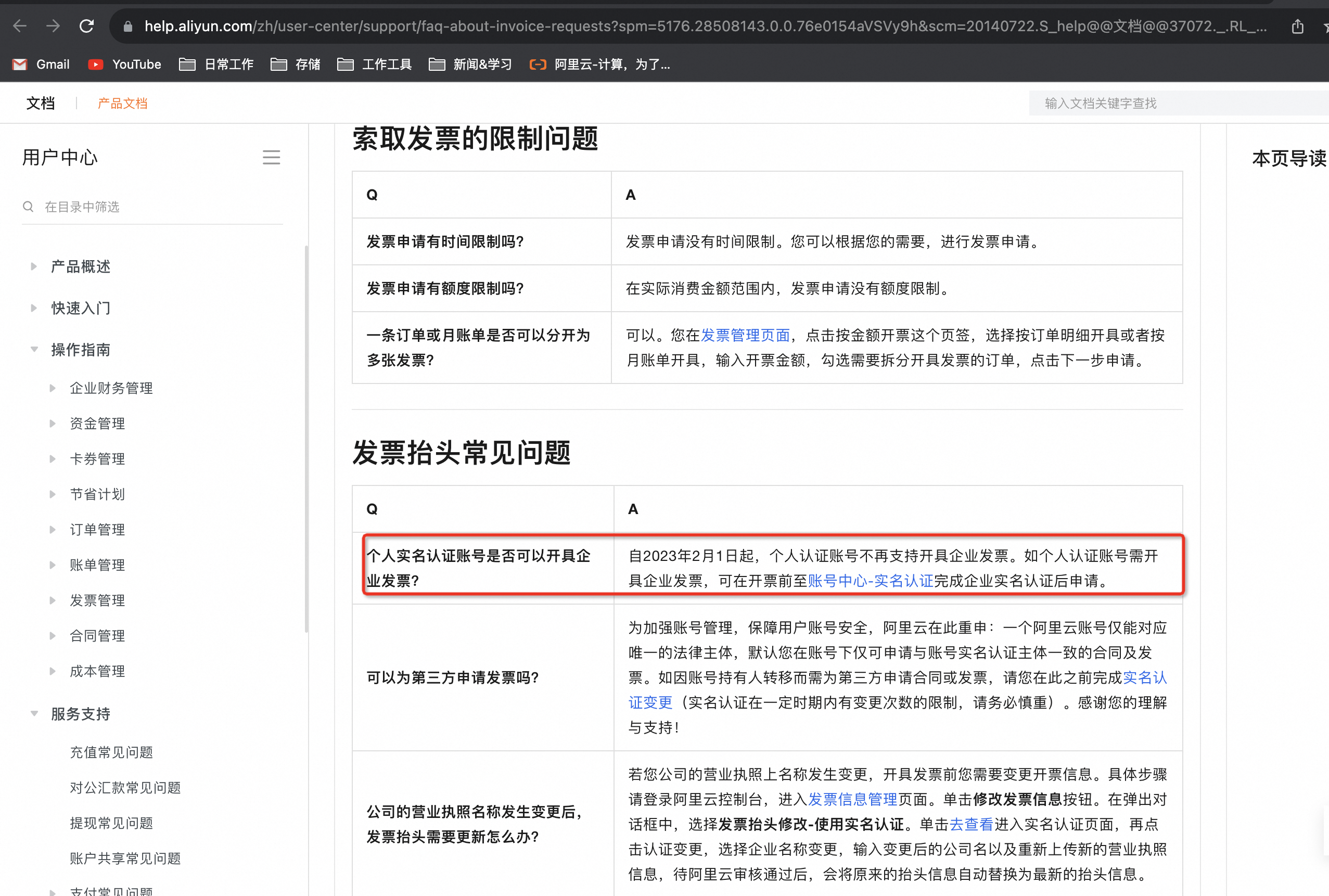Screen dimensions: 1329x896
Task: Open 账户共享常见问题 in sidebar
Action: click(125, 859)
